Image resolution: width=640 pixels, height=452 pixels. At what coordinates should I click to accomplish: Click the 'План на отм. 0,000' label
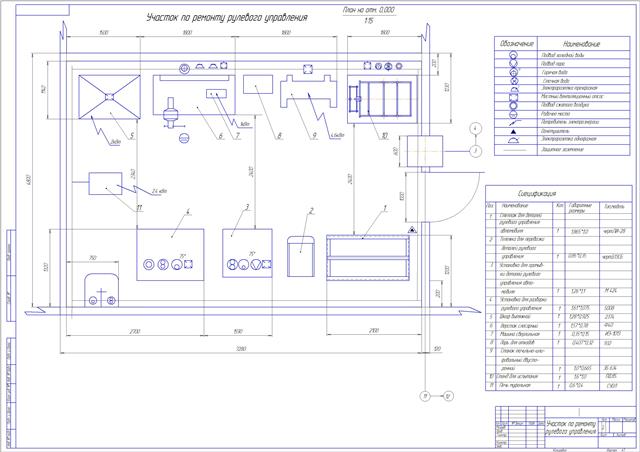coord(369,10)
